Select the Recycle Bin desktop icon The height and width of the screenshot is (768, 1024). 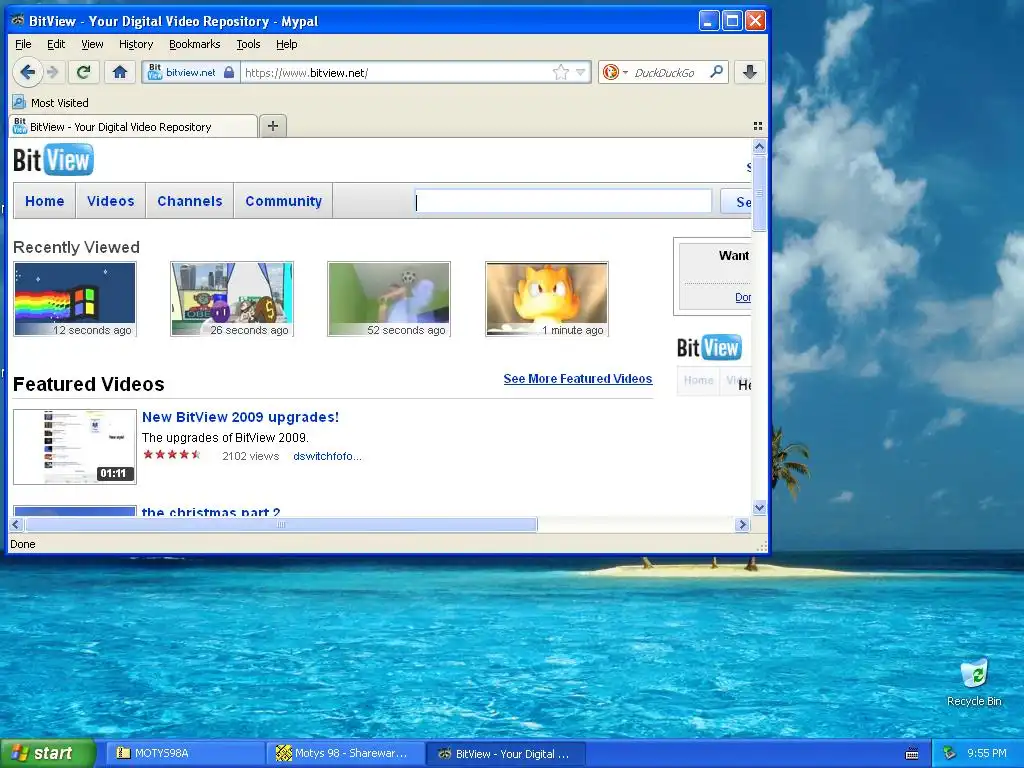pyautogui.click(x=974, y=682)
